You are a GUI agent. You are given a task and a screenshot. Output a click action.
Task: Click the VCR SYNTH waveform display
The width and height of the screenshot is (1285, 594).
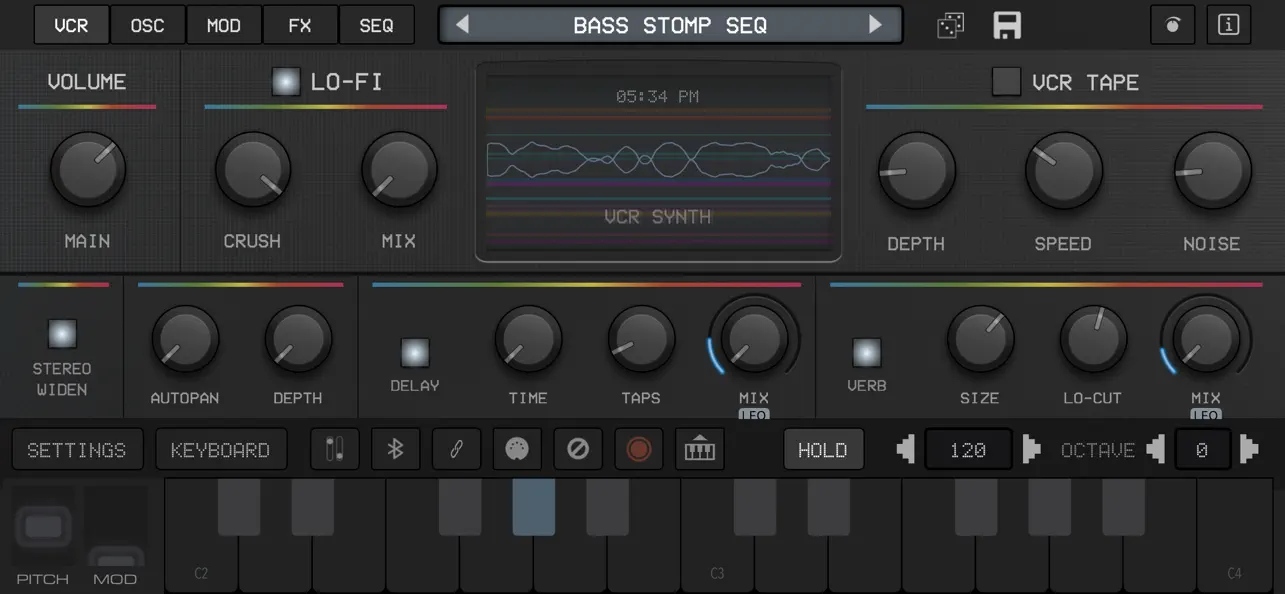tap(658, 162)
